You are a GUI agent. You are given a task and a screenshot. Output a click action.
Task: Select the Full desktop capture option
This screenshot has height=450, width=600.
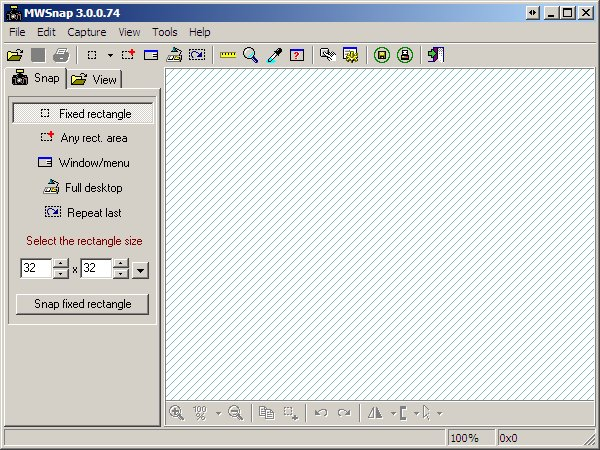pyautogui.click(x=83, y=188)
